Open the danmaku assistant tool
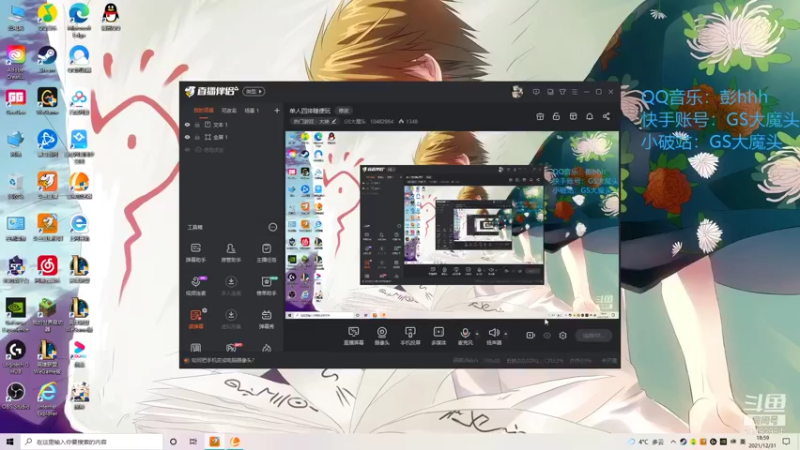The width and height of the screenshot is (800, 450). (x=195, y=253)
